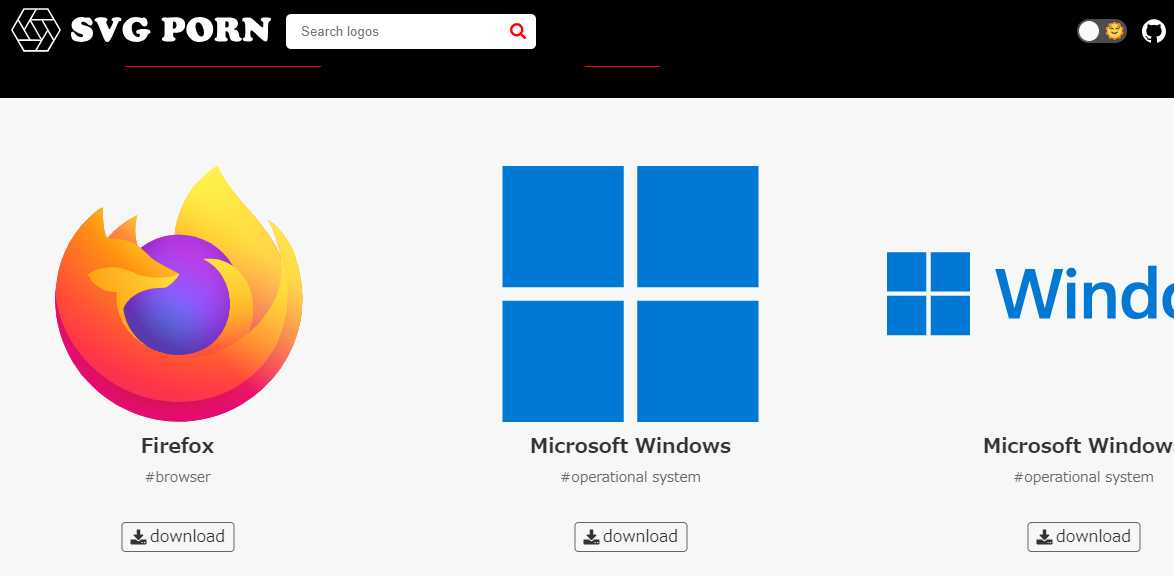Click the Firefox title text
The height and width of the screenshot is (576, 1174).
coord(177,445)
